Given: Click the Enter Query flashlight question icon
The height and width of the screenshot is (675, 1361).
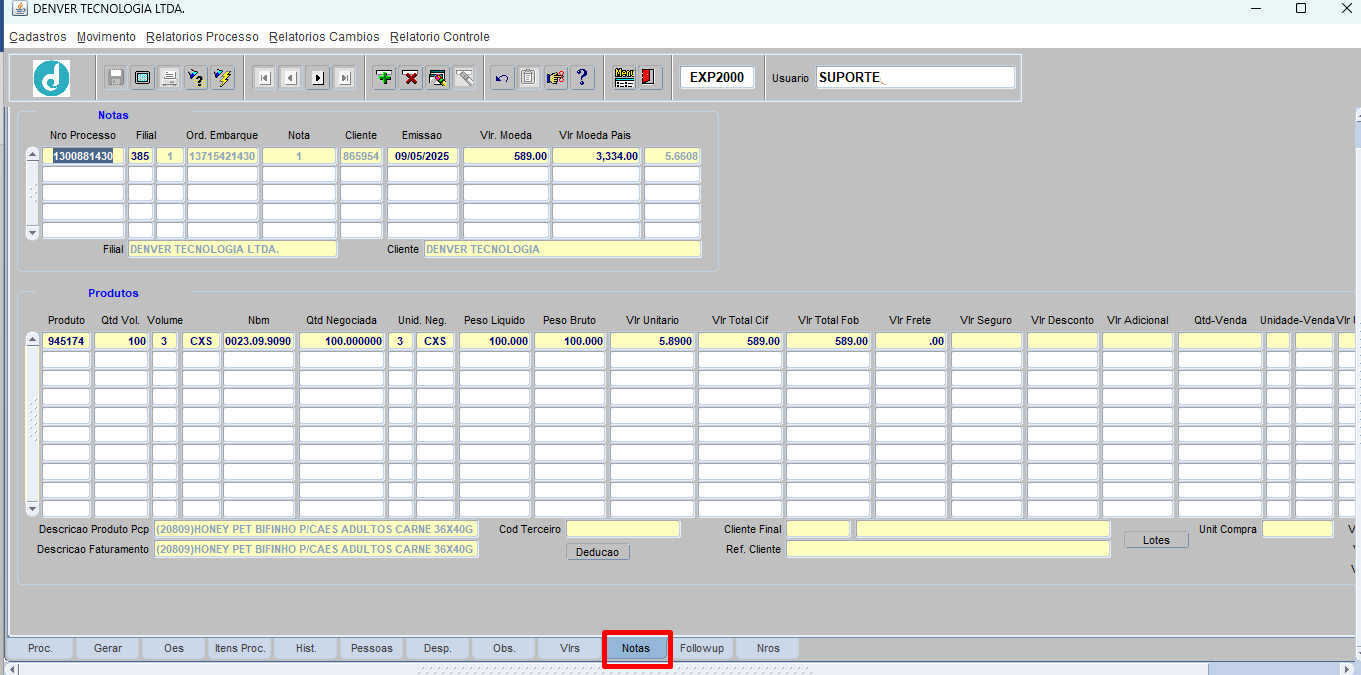Looking at the screenshot, I should tap(196, 78).
